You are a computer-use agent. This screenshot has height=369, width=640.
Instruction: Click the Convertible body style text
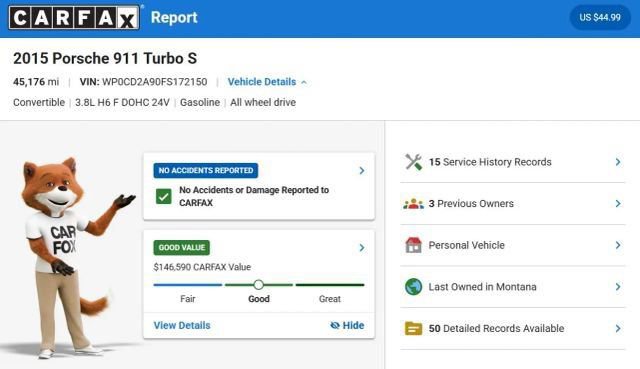tap(39, 102)
